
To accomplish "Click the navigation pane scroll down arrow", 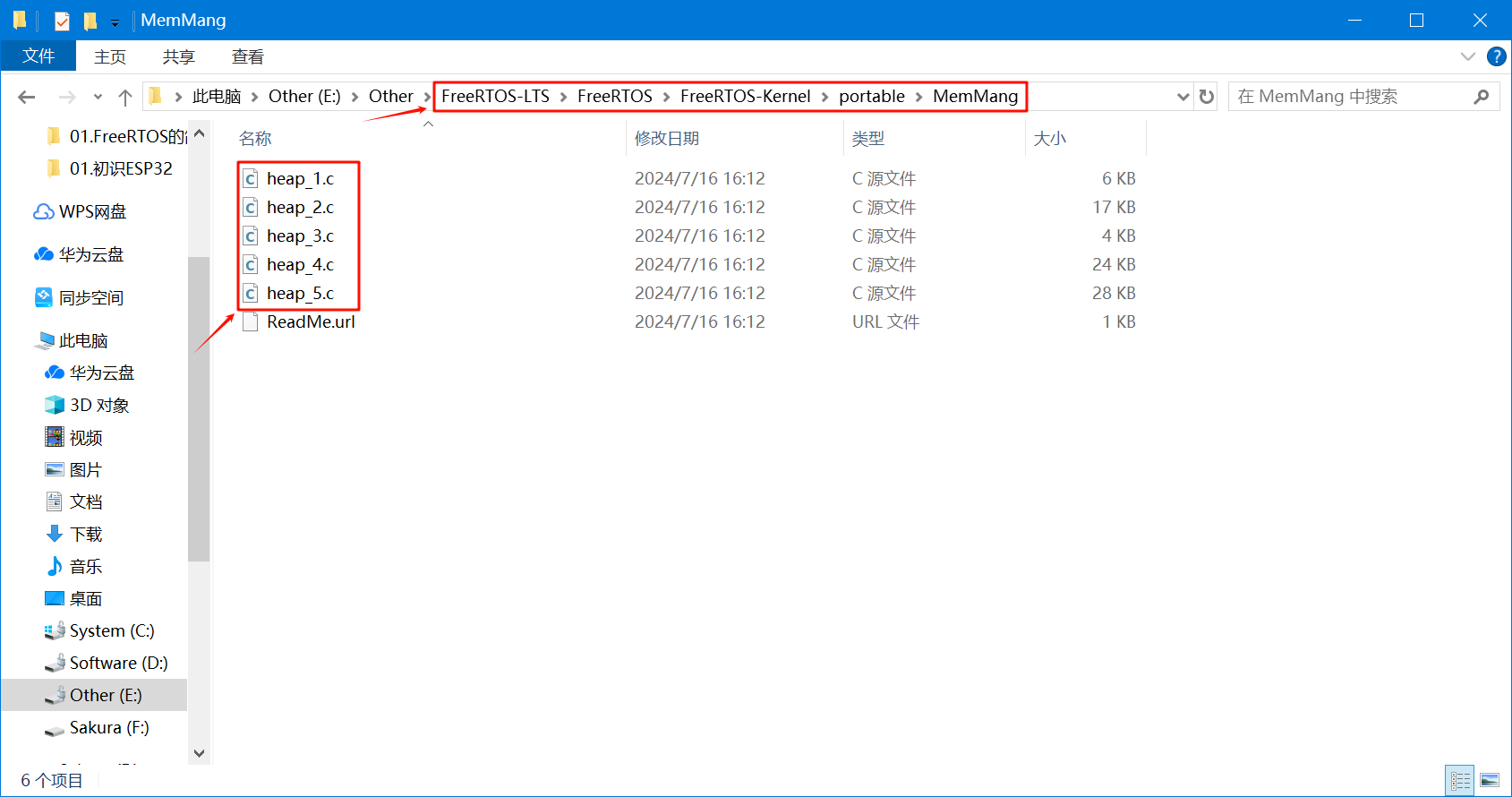I will click(x=199, y=753).
